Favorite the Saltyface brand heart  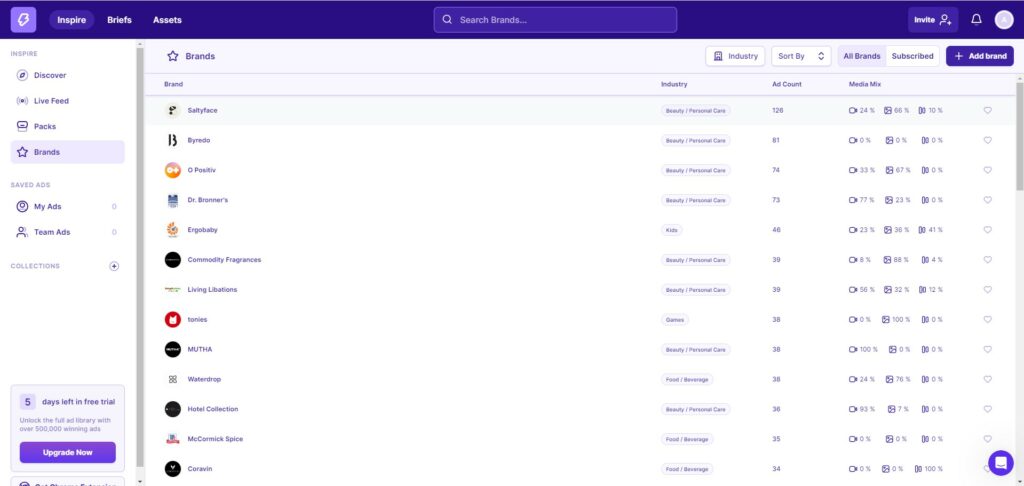point(987,110)
